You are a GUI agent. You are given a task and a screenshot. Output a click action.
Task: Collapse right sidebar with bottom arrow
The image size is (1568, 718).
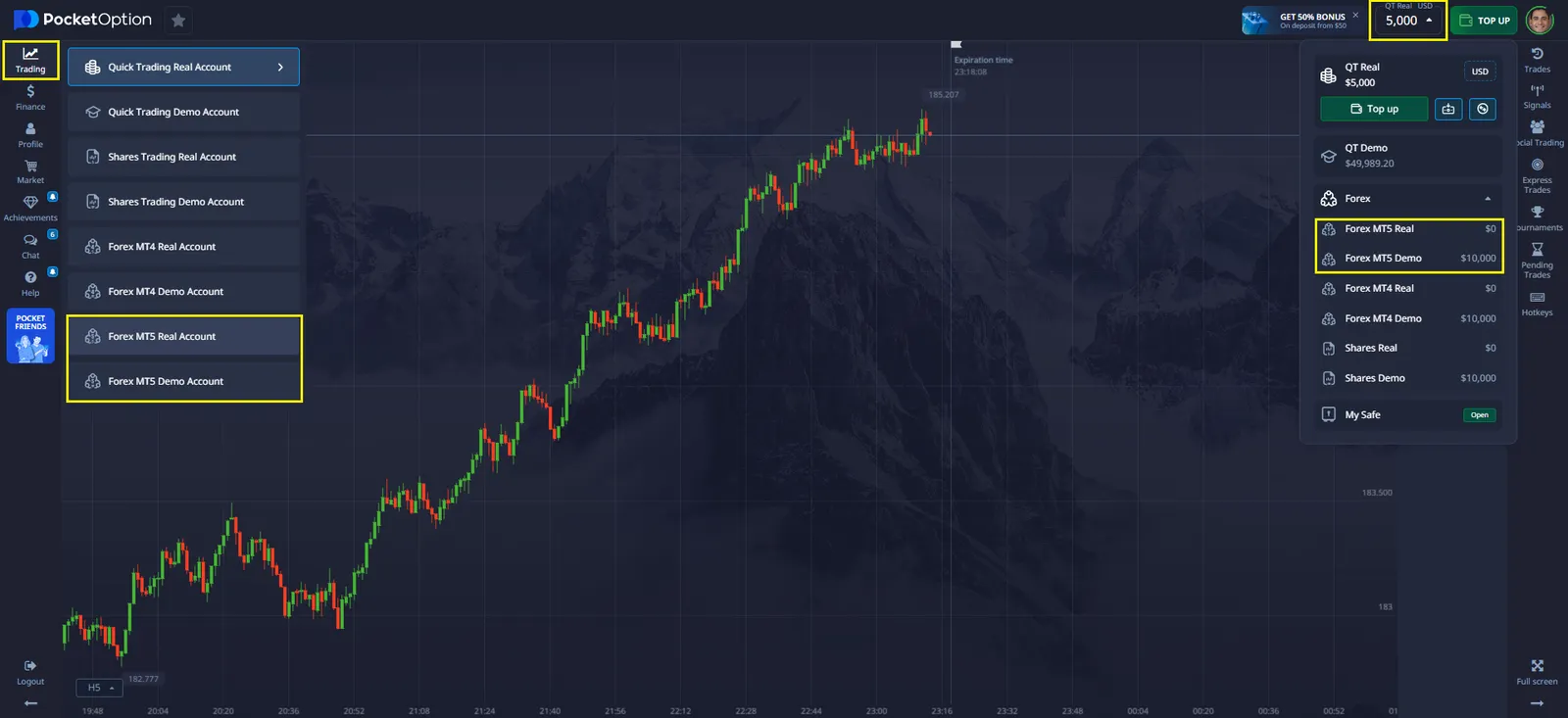pos(1537,703)
